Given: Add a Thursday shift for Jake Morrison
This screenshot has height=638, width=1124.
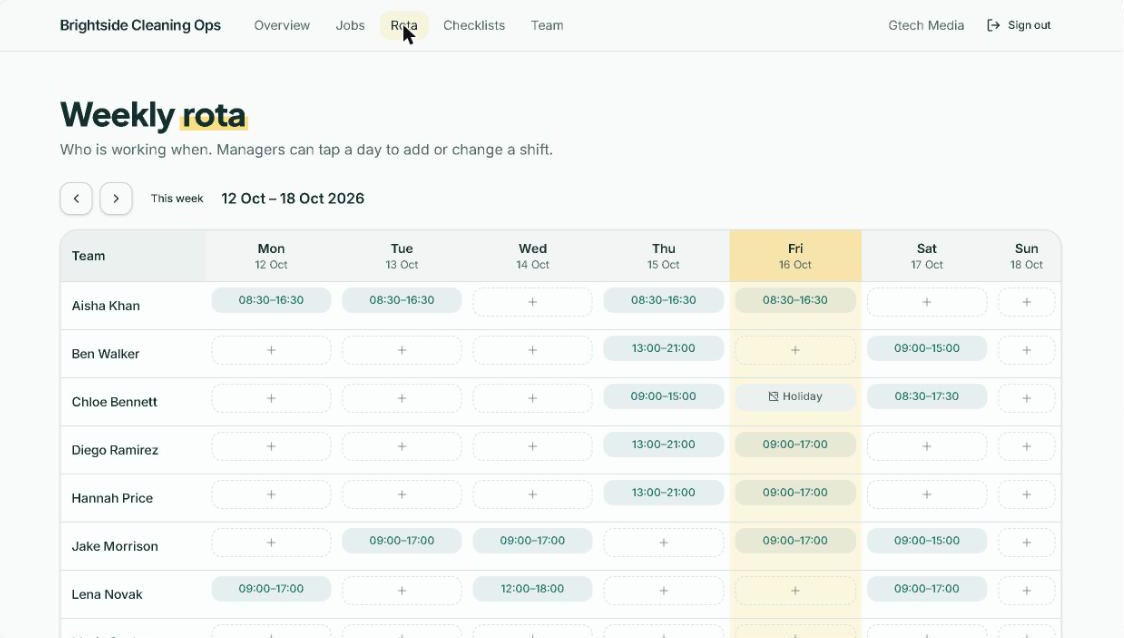Looking at the screenshot, I should click(x=664, y=543).
